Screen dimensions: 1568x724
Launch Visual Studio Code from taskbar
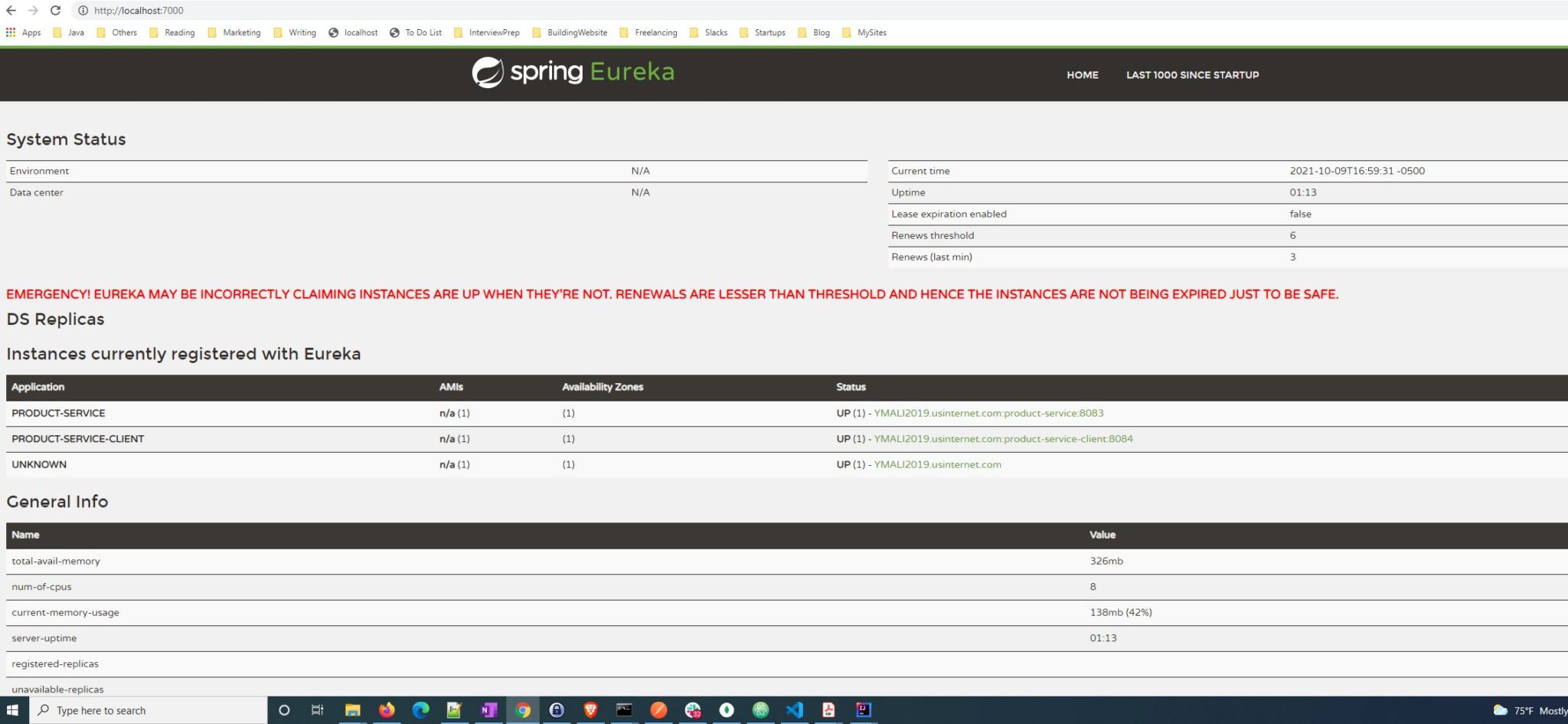point(794,710)
